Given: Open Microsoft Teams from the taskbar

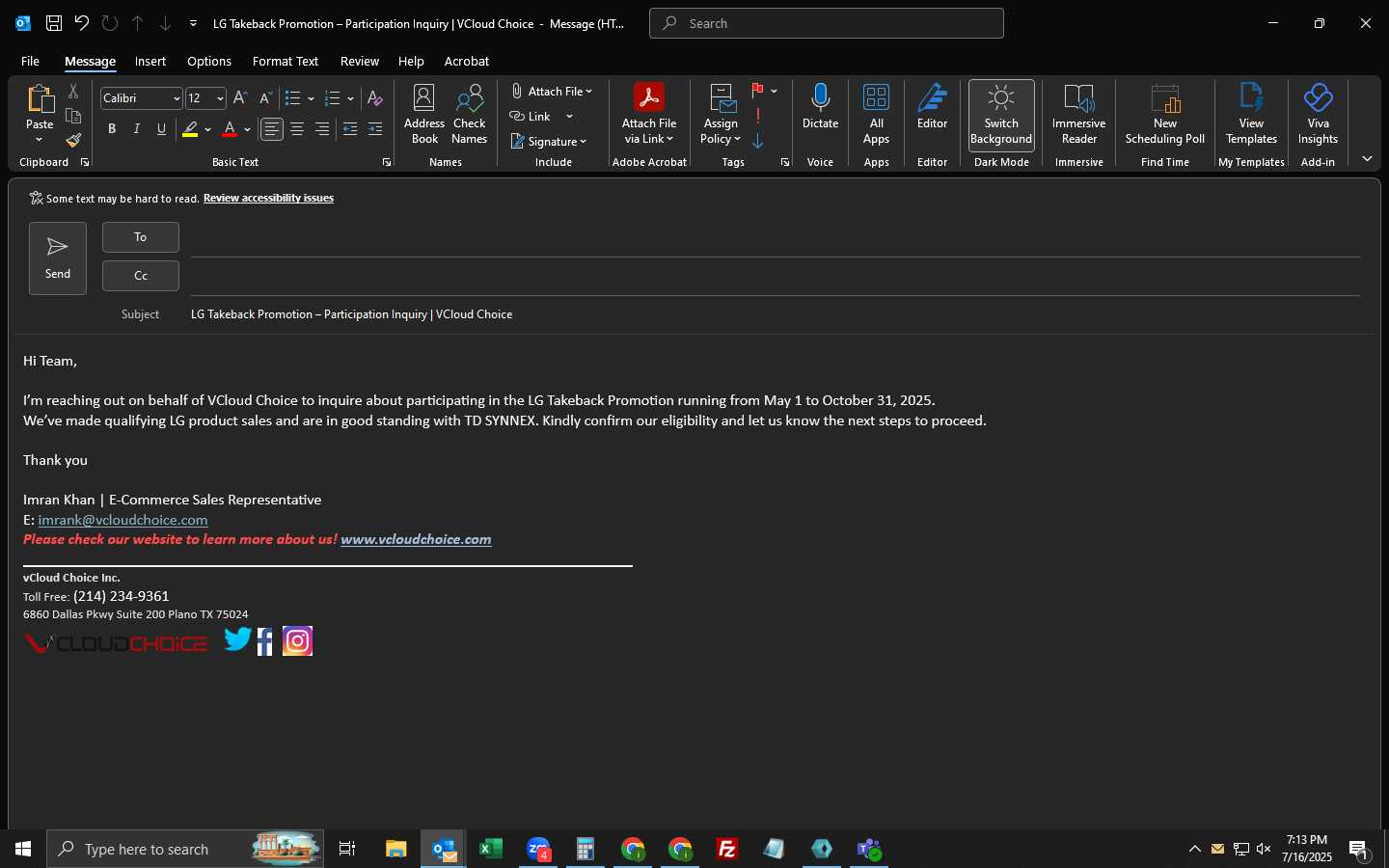Looking at the screenshot, I should tap(869, 849).
